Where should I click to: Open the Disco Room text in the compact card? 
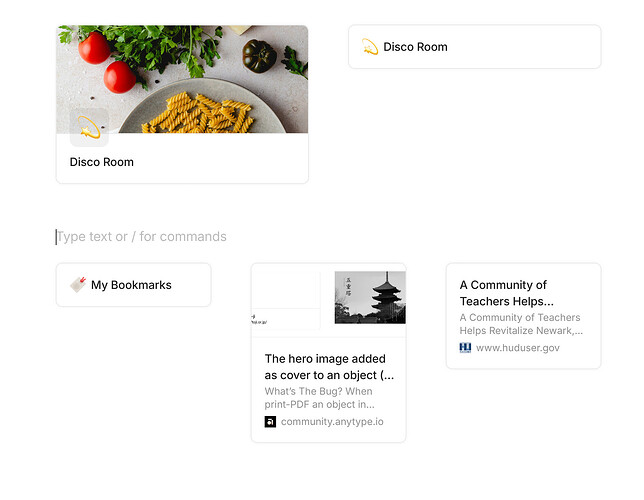click(415, 47)
